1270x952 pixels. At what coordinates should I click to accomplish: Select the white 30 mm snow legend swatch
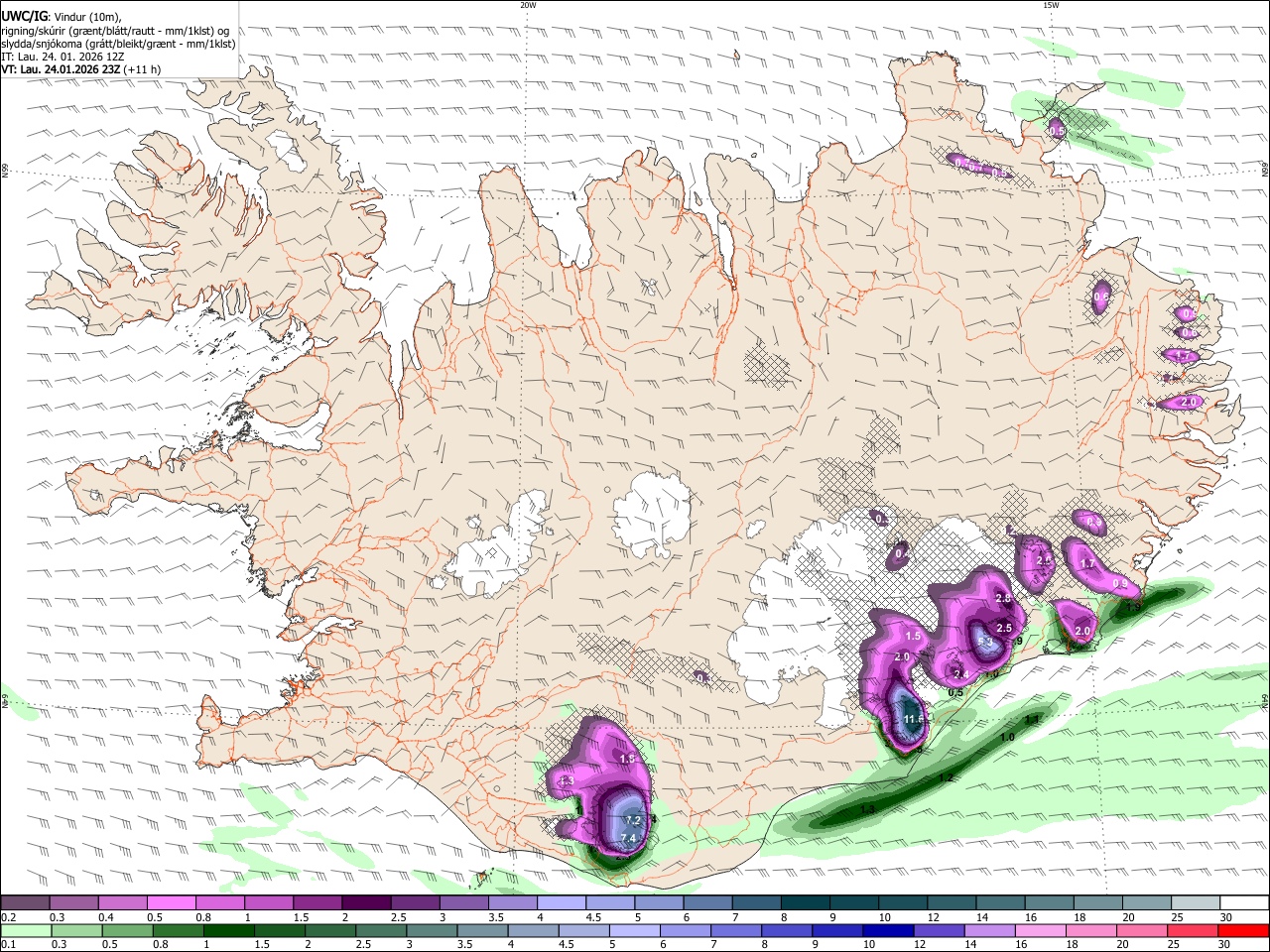click(x=1244, y=903)
